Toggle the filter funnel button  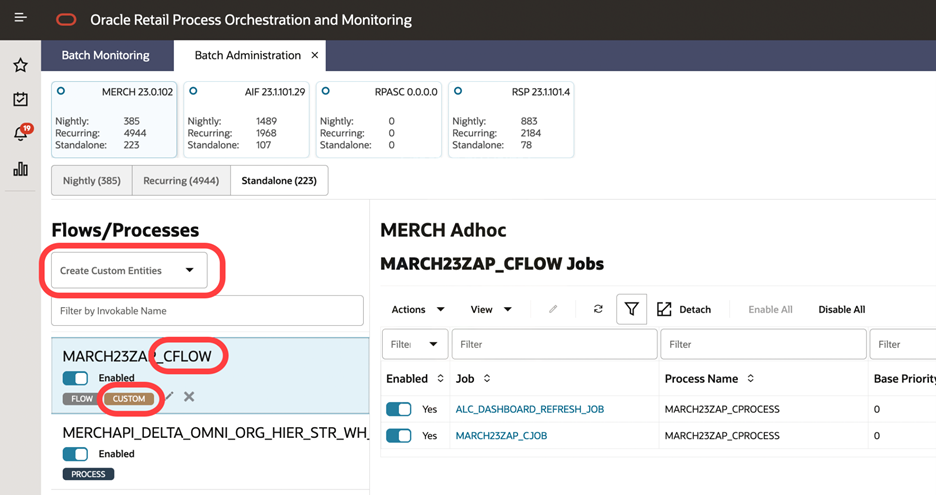[632, 309]
